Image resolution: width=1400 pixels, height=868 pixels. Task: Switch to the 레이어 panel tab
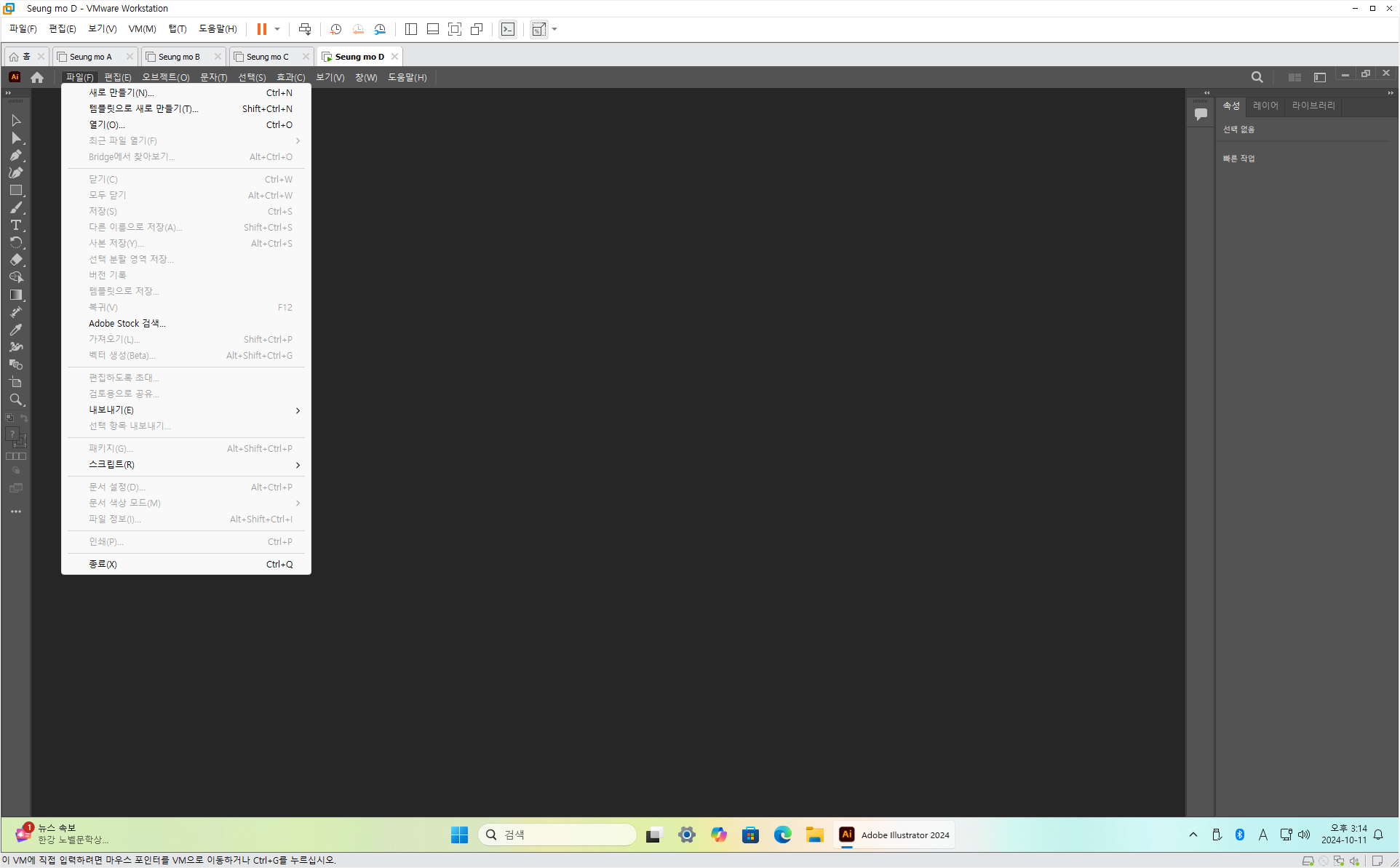coord(1265,105)
